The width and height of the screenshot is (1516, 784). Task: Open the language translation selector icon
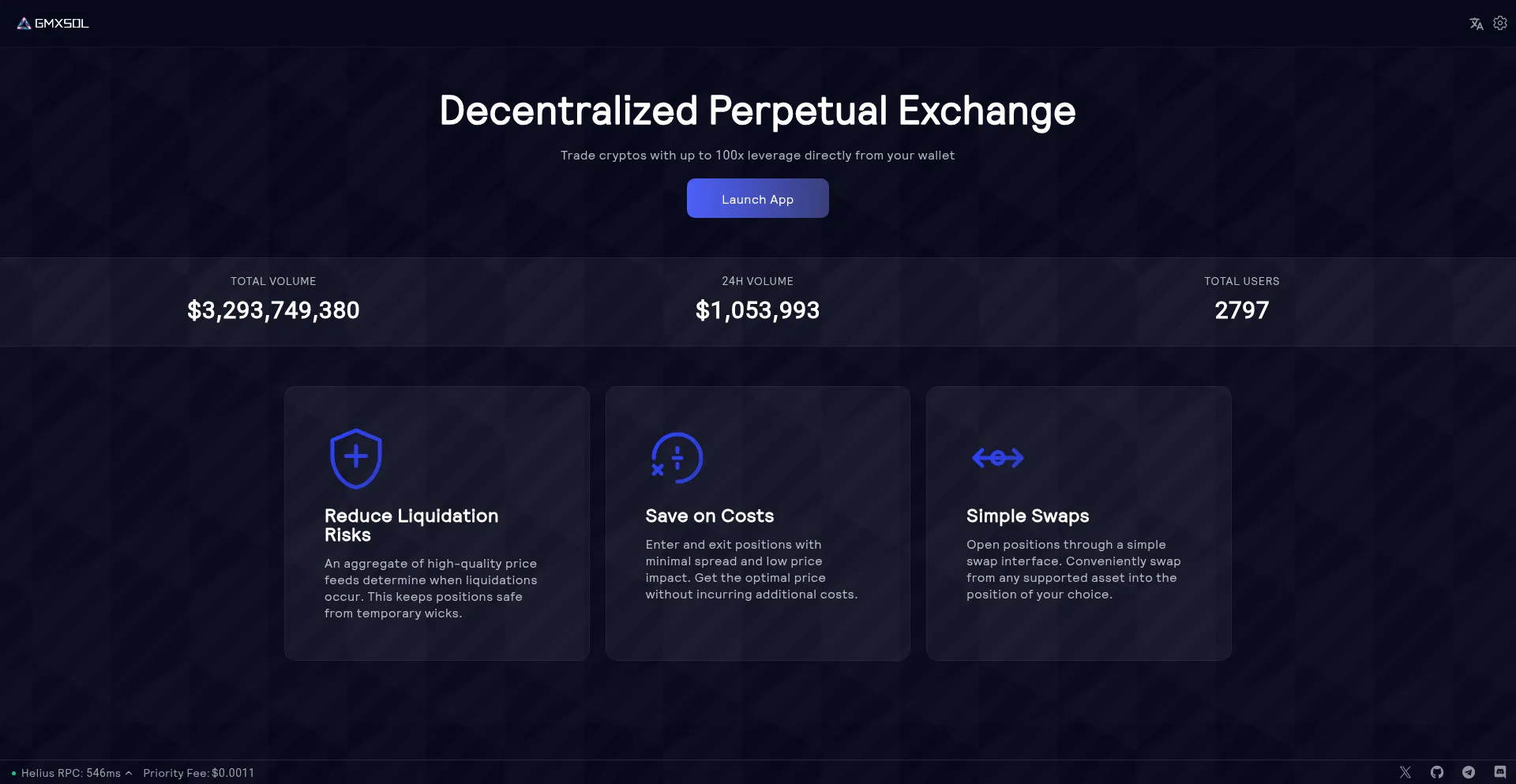coord(1476,24)
